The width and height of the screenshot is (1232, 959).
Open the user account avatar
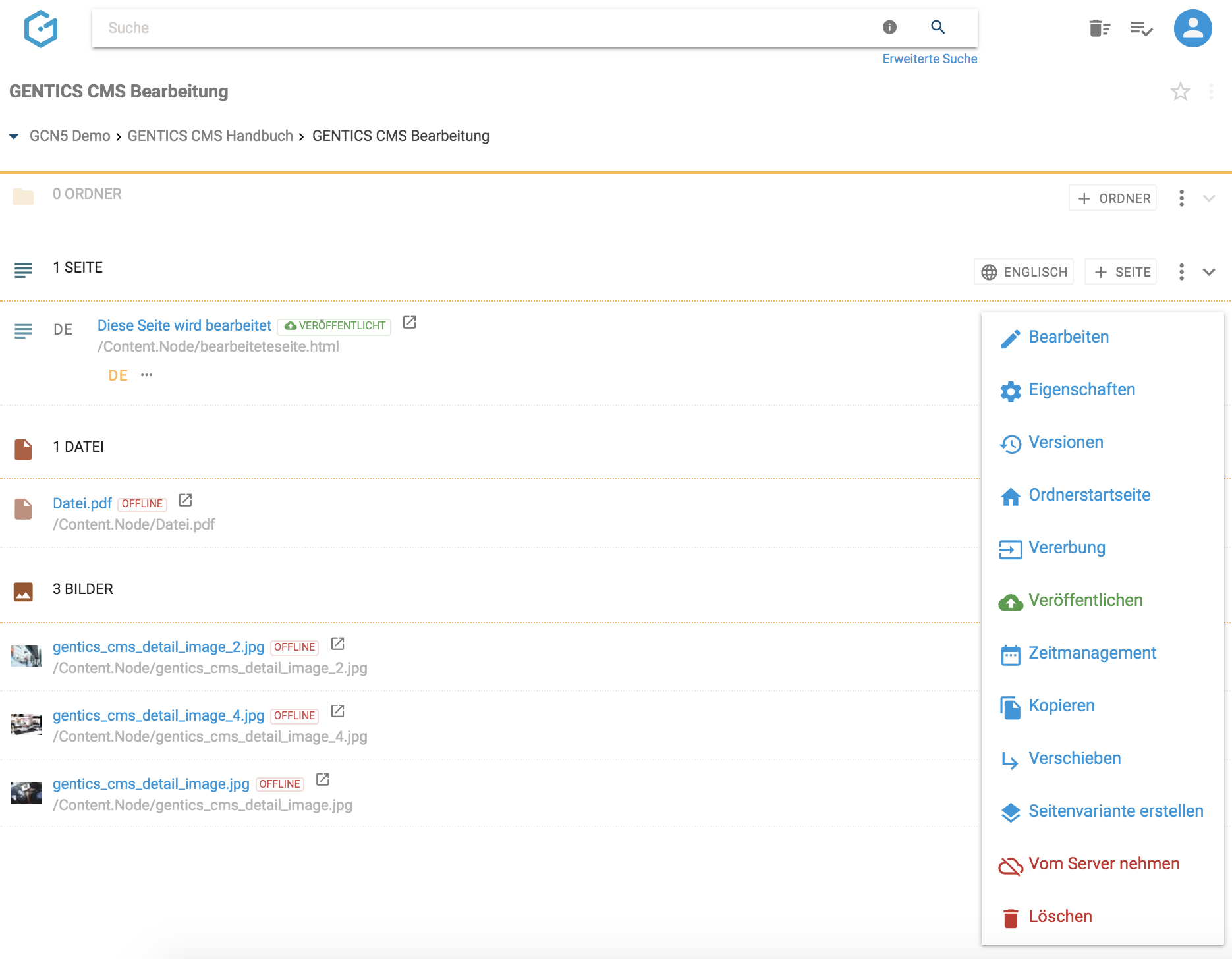tap(1192, 28)
